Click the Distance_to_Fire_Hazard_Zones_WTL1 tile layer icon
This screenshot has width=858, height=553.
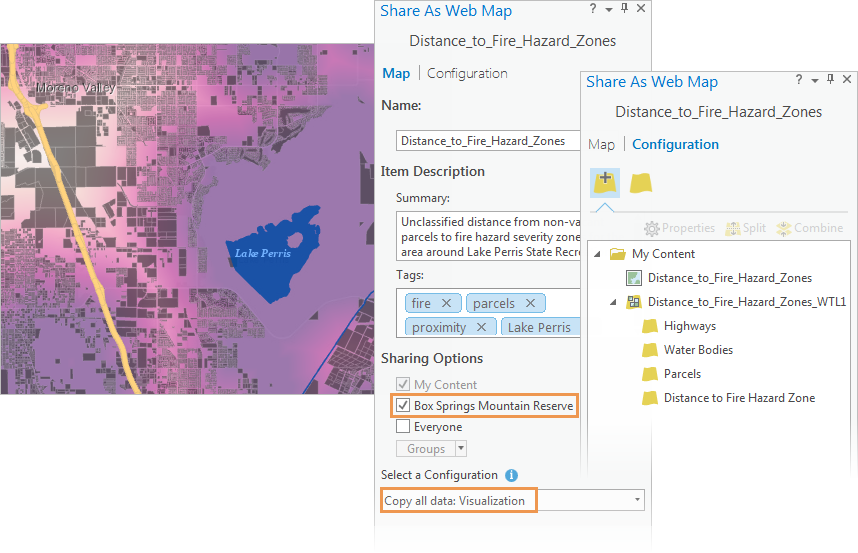coord(634,302)
